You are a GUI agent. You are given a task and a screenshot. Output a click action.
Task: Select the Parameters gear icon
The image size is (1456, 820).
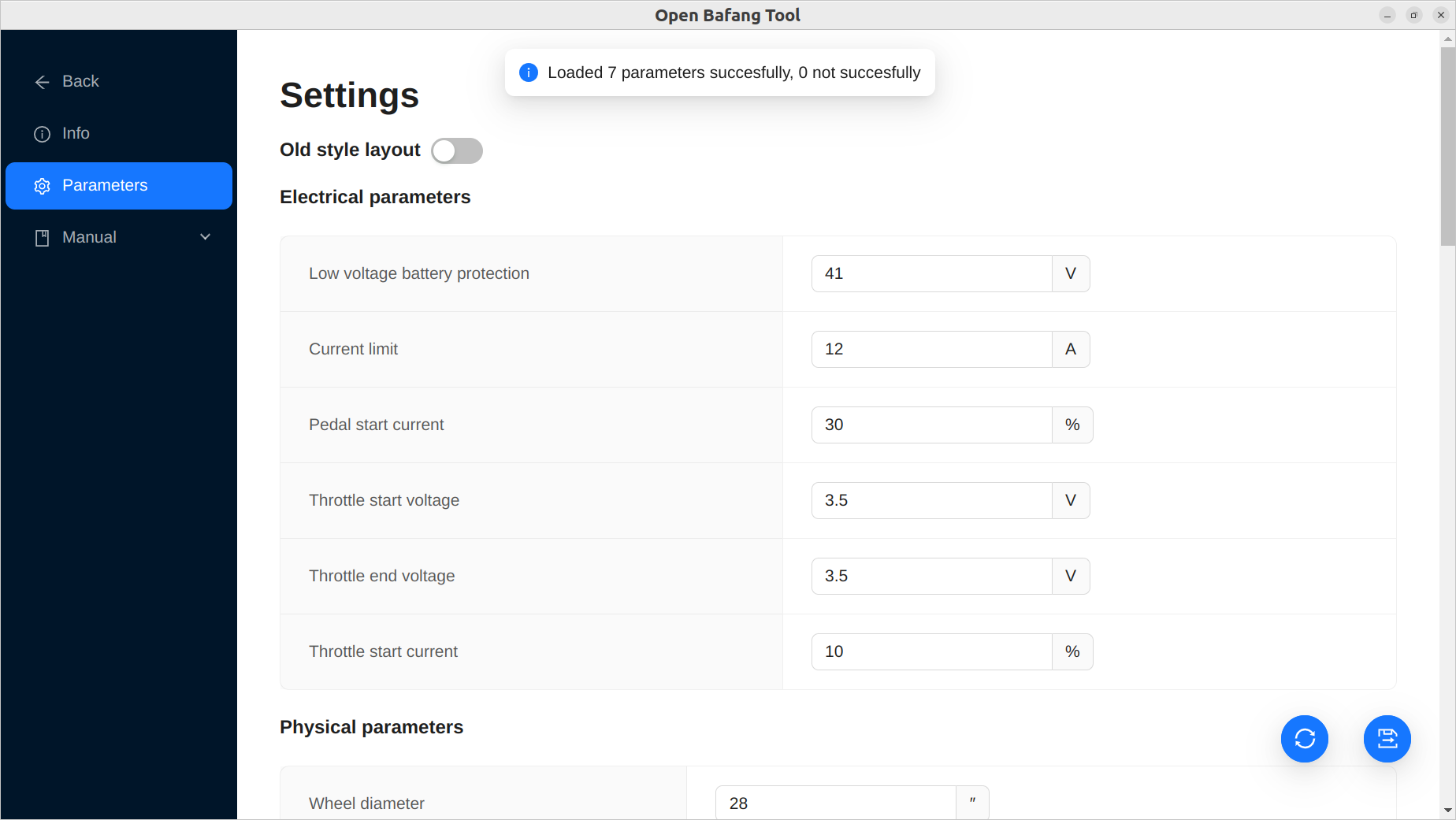tap(43, 186)
